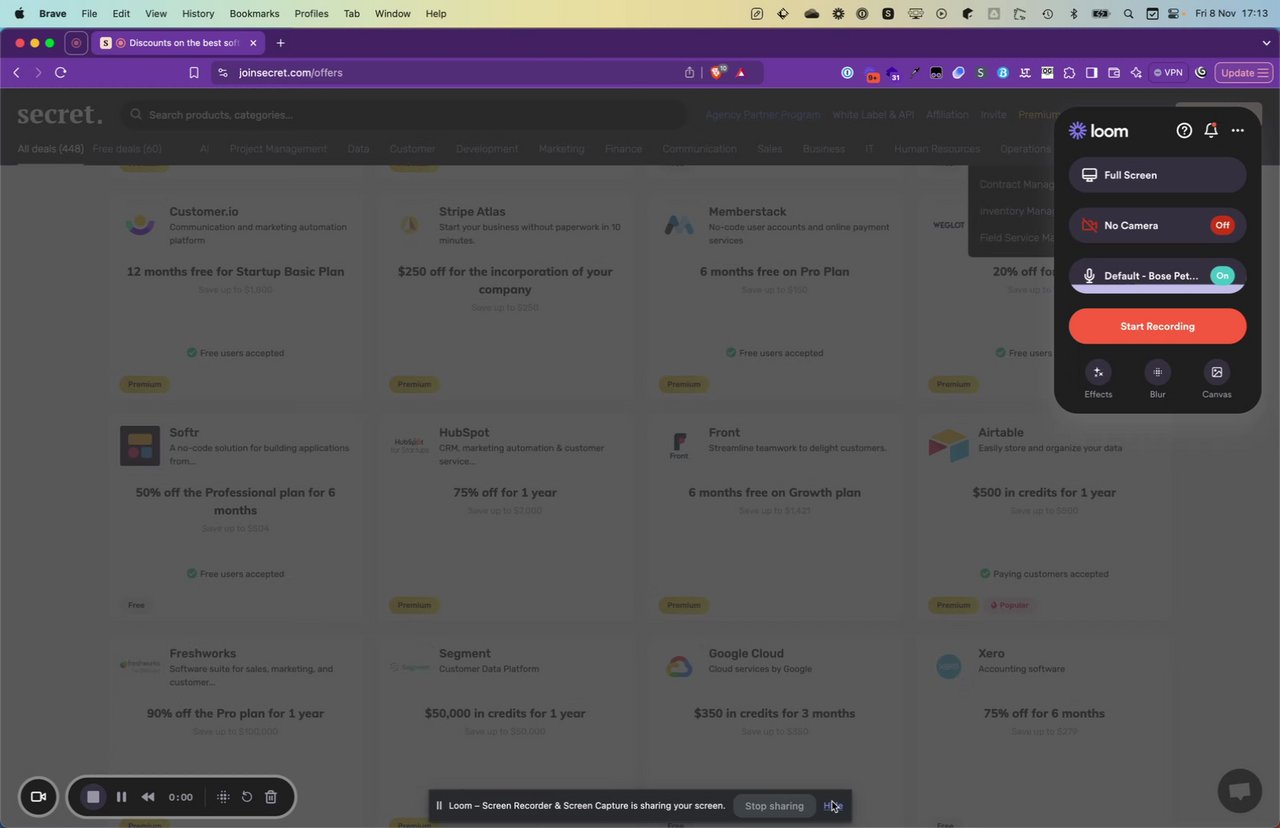Open Brave Leo AI sparkle icon
The image size is (1280, 828).
pos(1136,72)
